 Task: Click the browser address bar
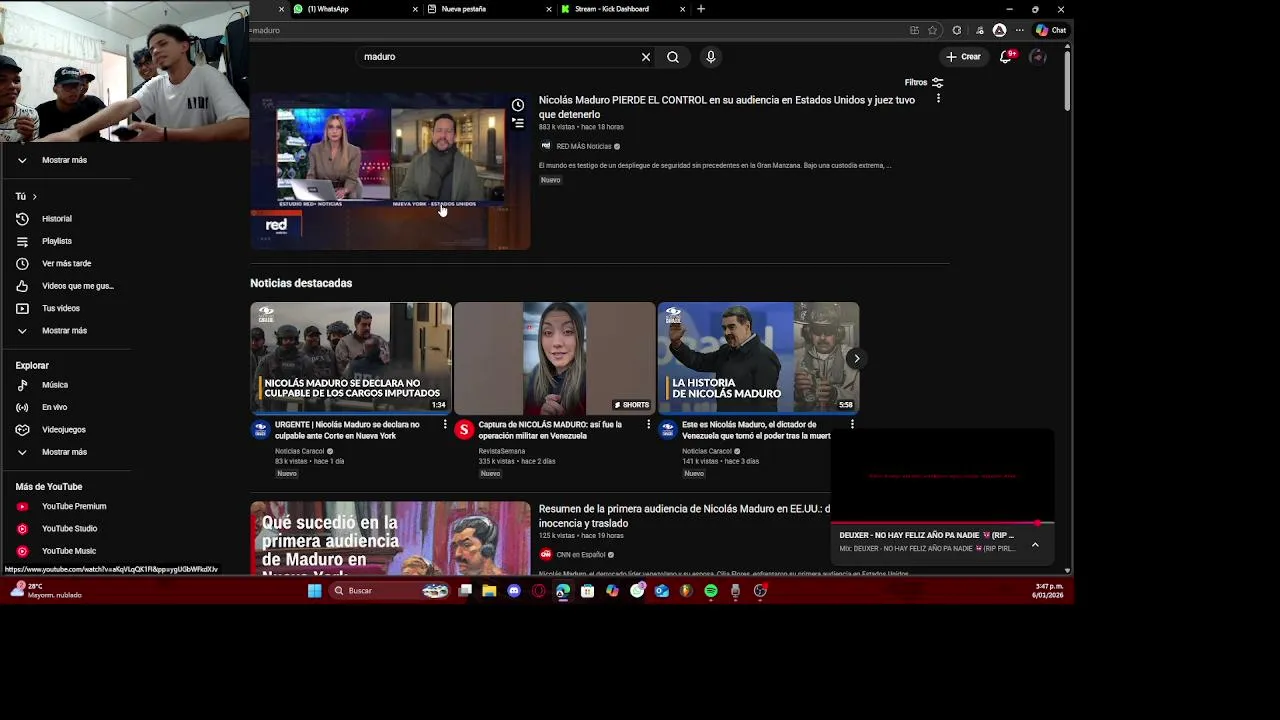pyautogui.click(x=575, y=30)
